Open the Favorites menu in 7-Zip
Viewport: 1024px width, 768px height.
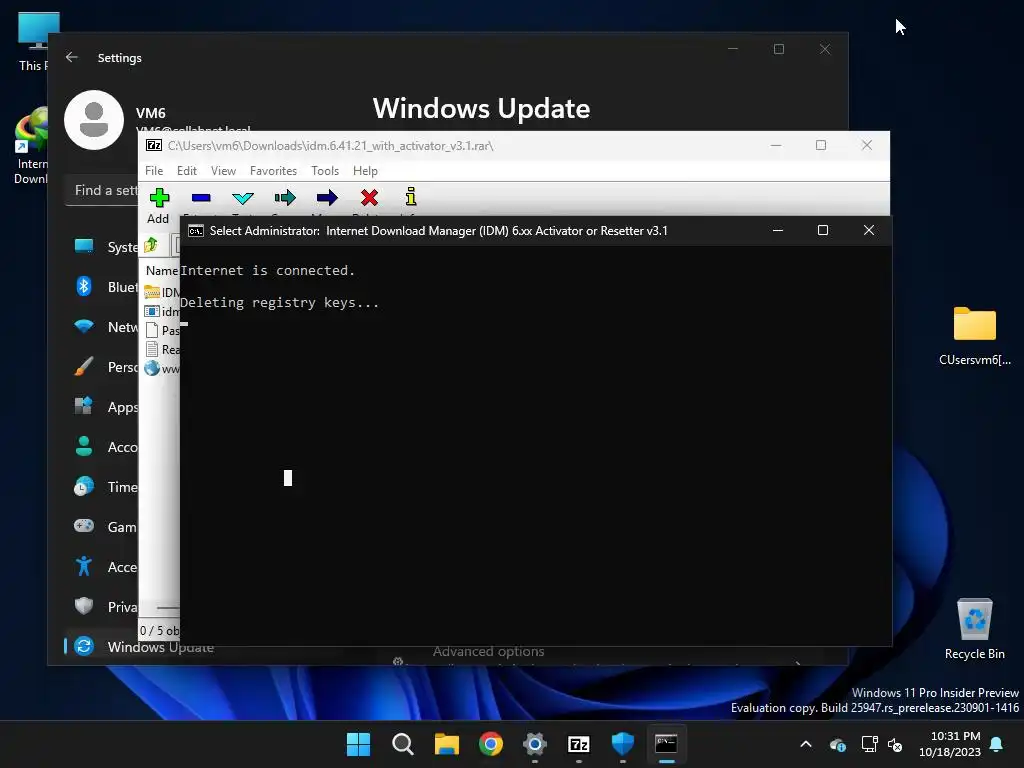273,170
